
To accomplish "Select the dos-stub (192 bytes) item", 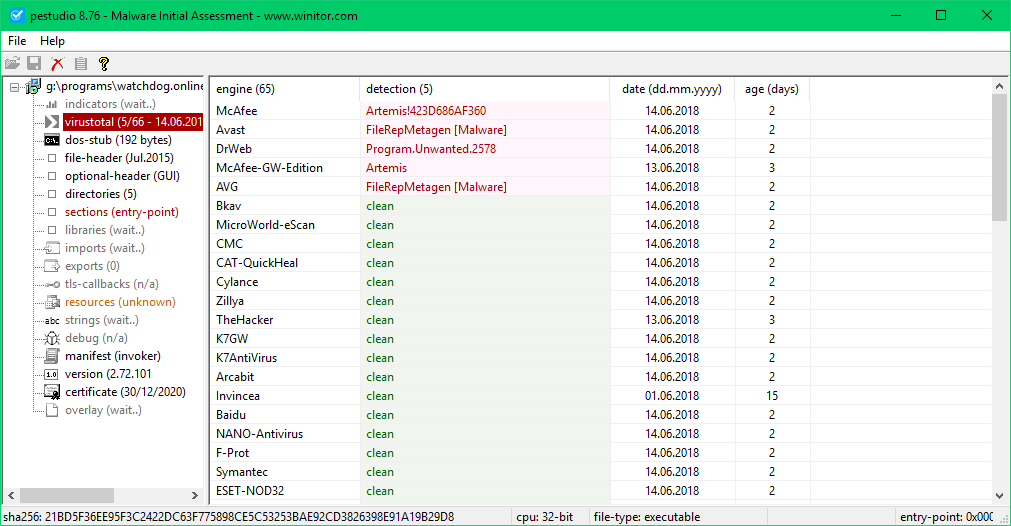I will (x=118, y=140).
